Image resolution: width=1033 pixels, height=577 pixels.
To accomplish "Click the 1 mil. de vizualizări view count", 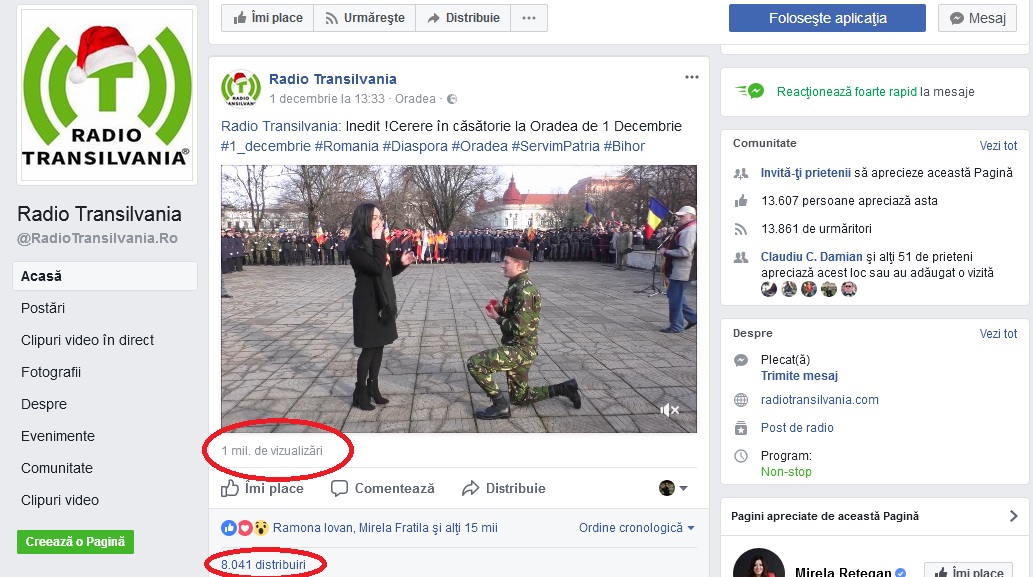I will (272, 451).
